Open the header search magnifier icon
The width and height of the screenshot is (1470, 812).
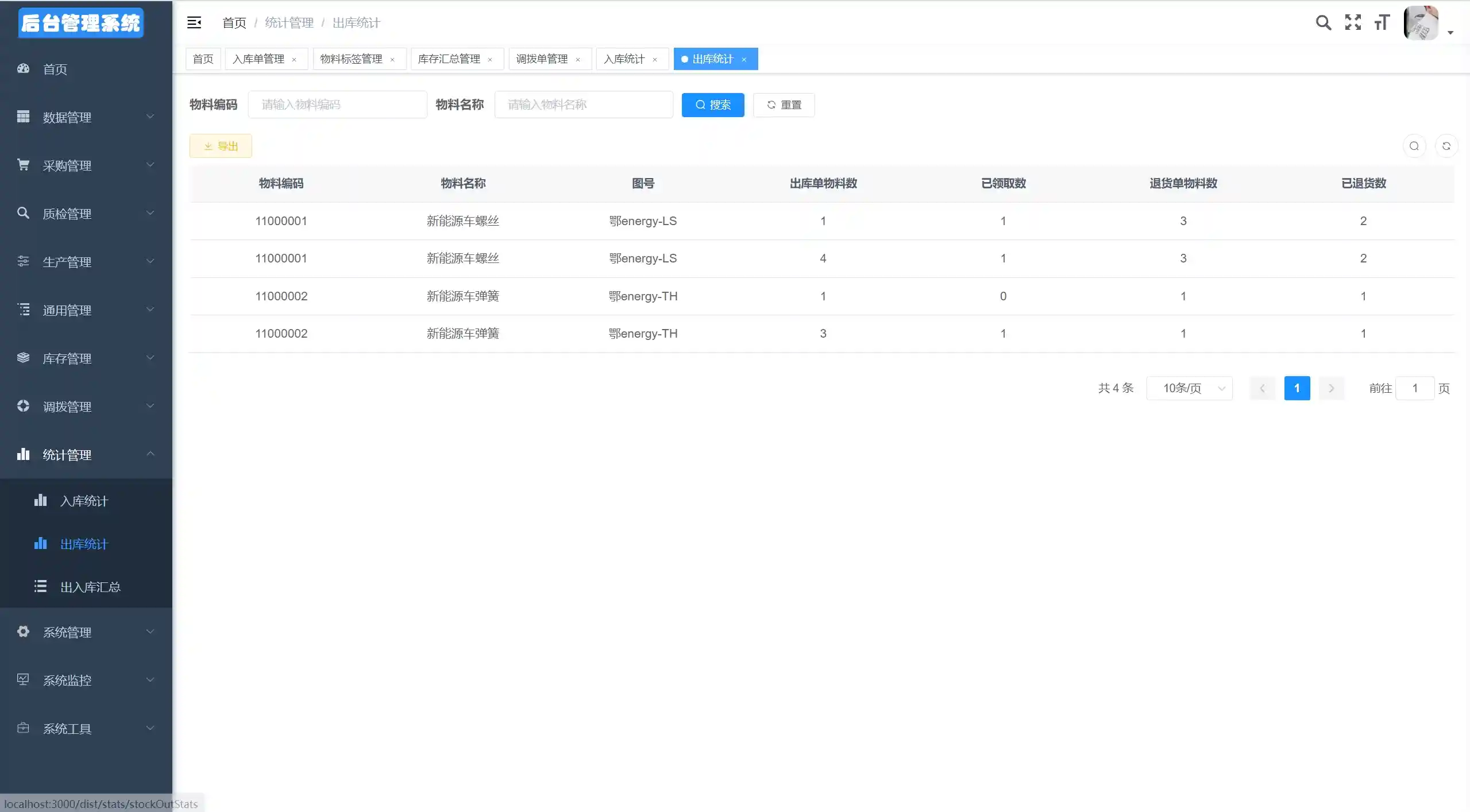(x=1323, y=23)
